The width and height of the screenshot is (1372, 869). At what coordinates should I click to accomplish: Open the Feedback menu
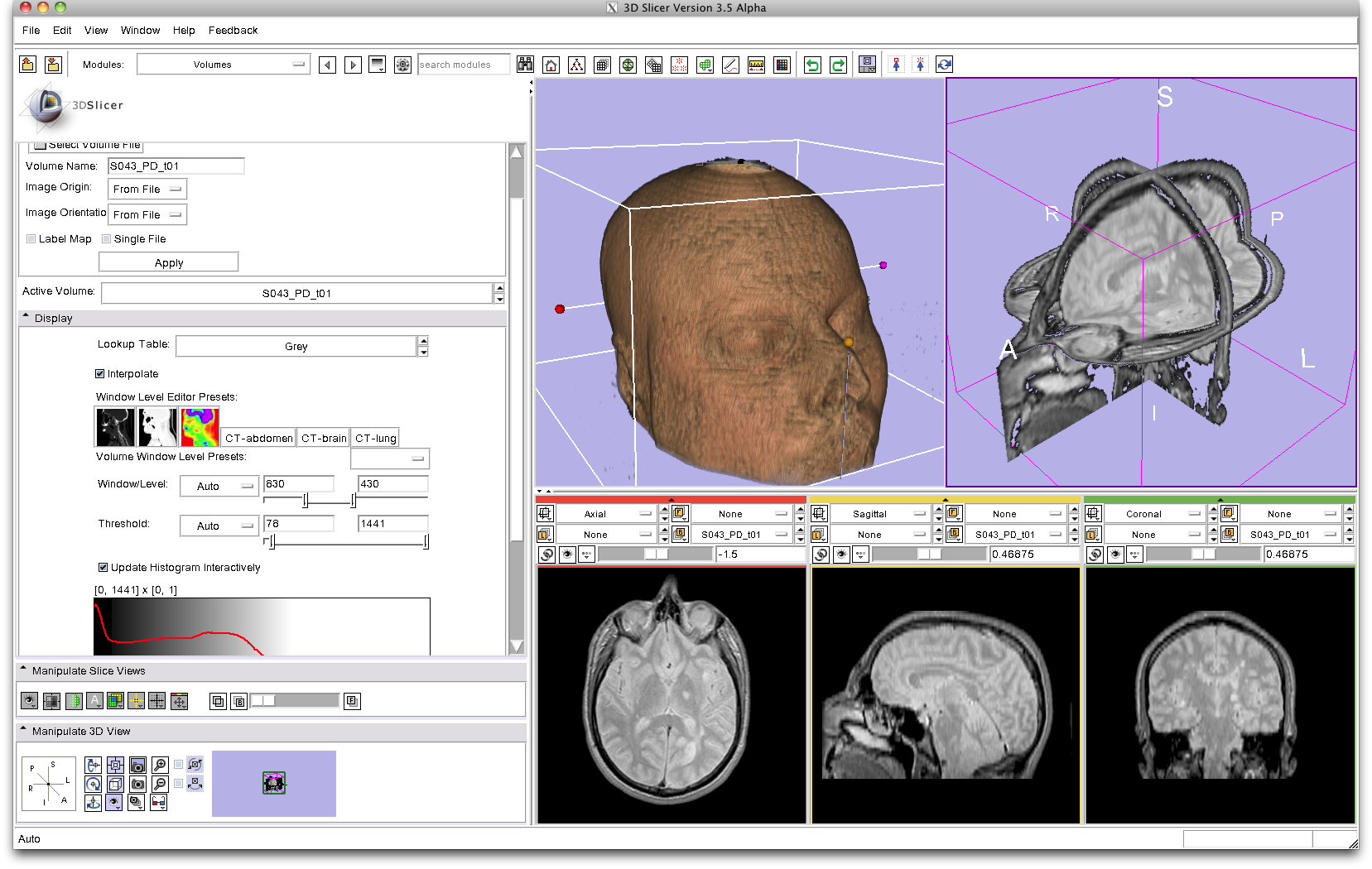click(233, 31)
